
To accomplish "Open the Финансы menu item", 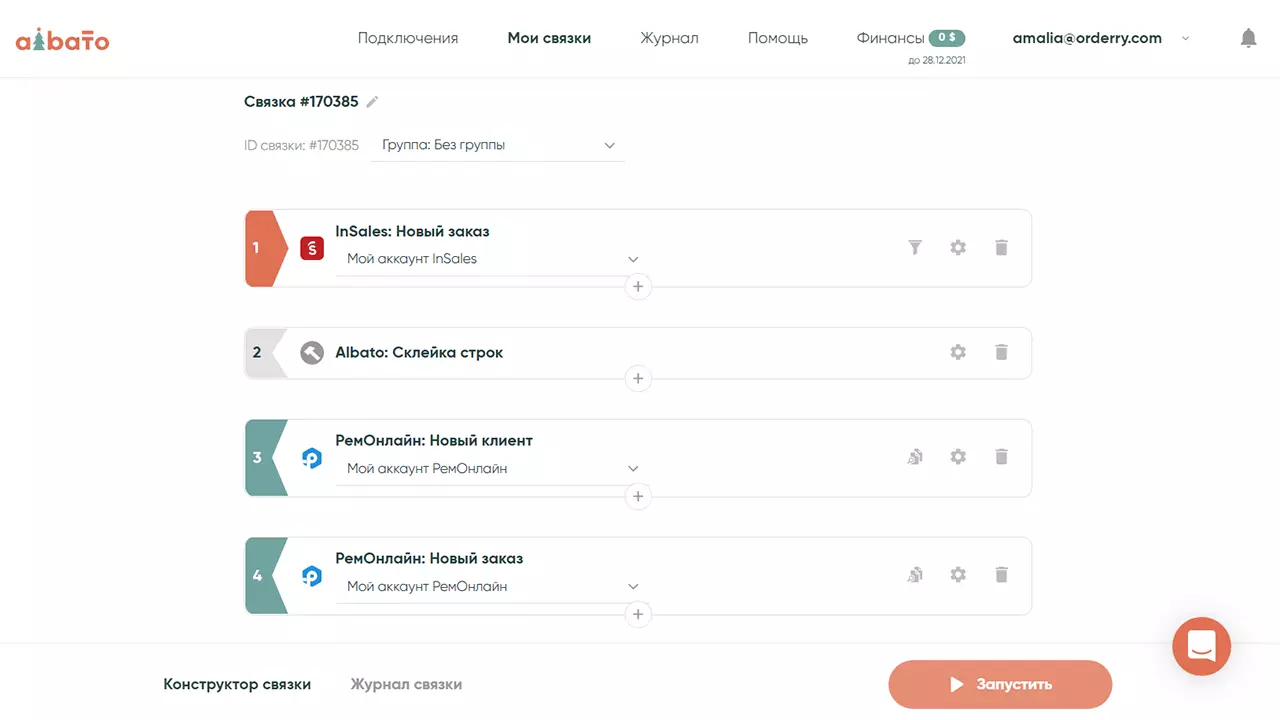I will (x=890, y=38).
